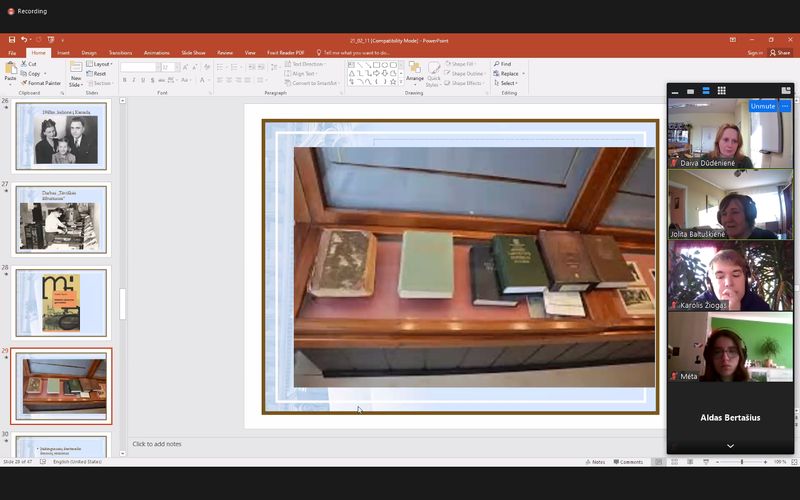
Task: Switch Zoom panel to gallery grid view
Action: pos(722,91)
